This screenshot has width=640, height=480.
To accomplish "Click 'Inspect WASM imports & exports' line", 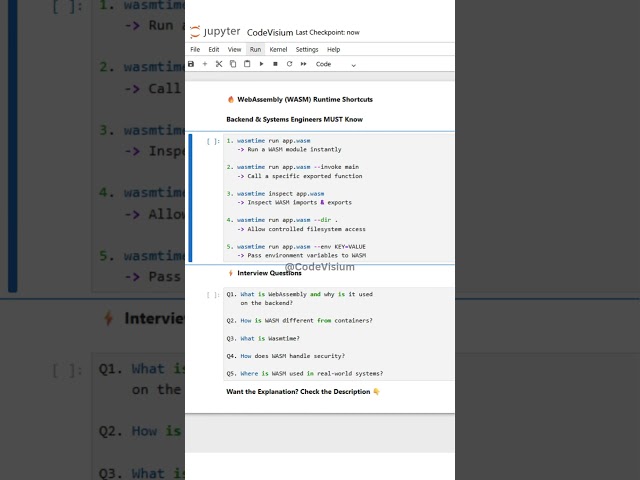I will (x=294, y=202).
